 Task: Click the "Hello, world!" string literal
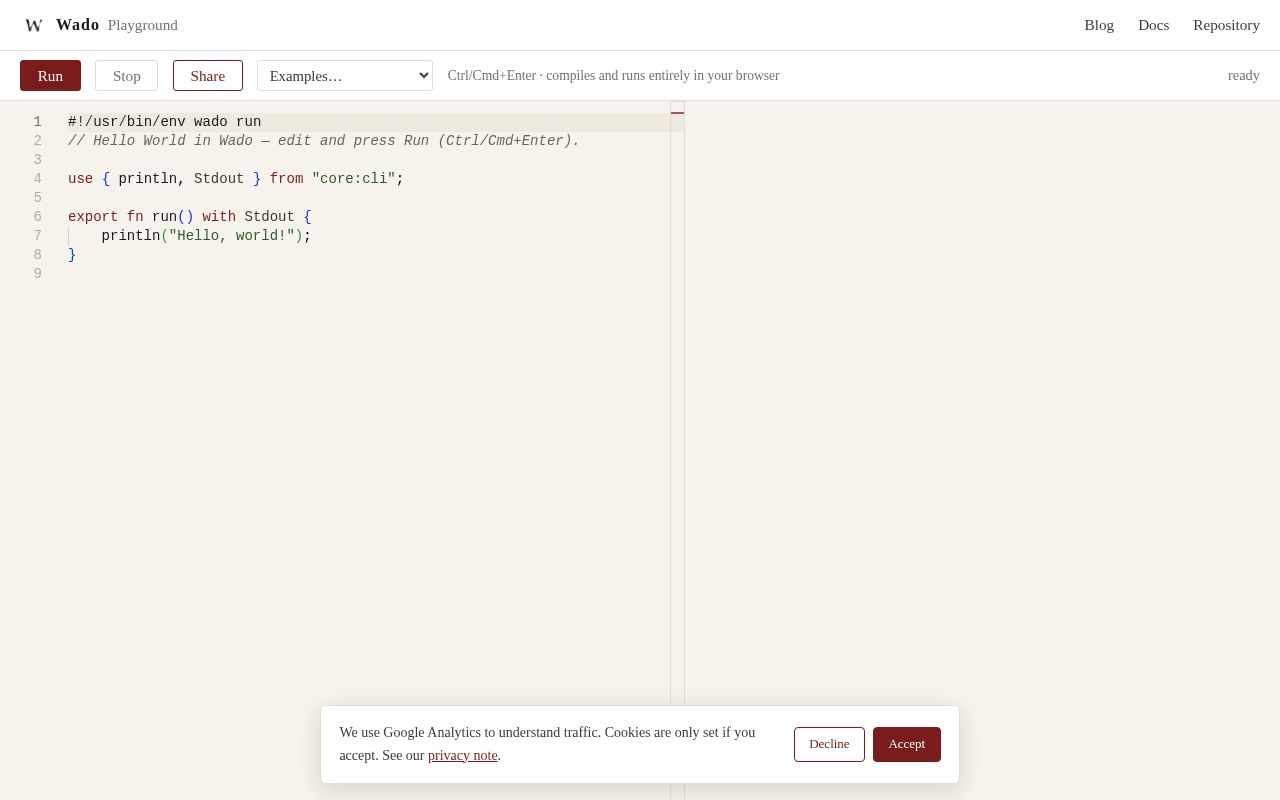(x=232, y=236)
